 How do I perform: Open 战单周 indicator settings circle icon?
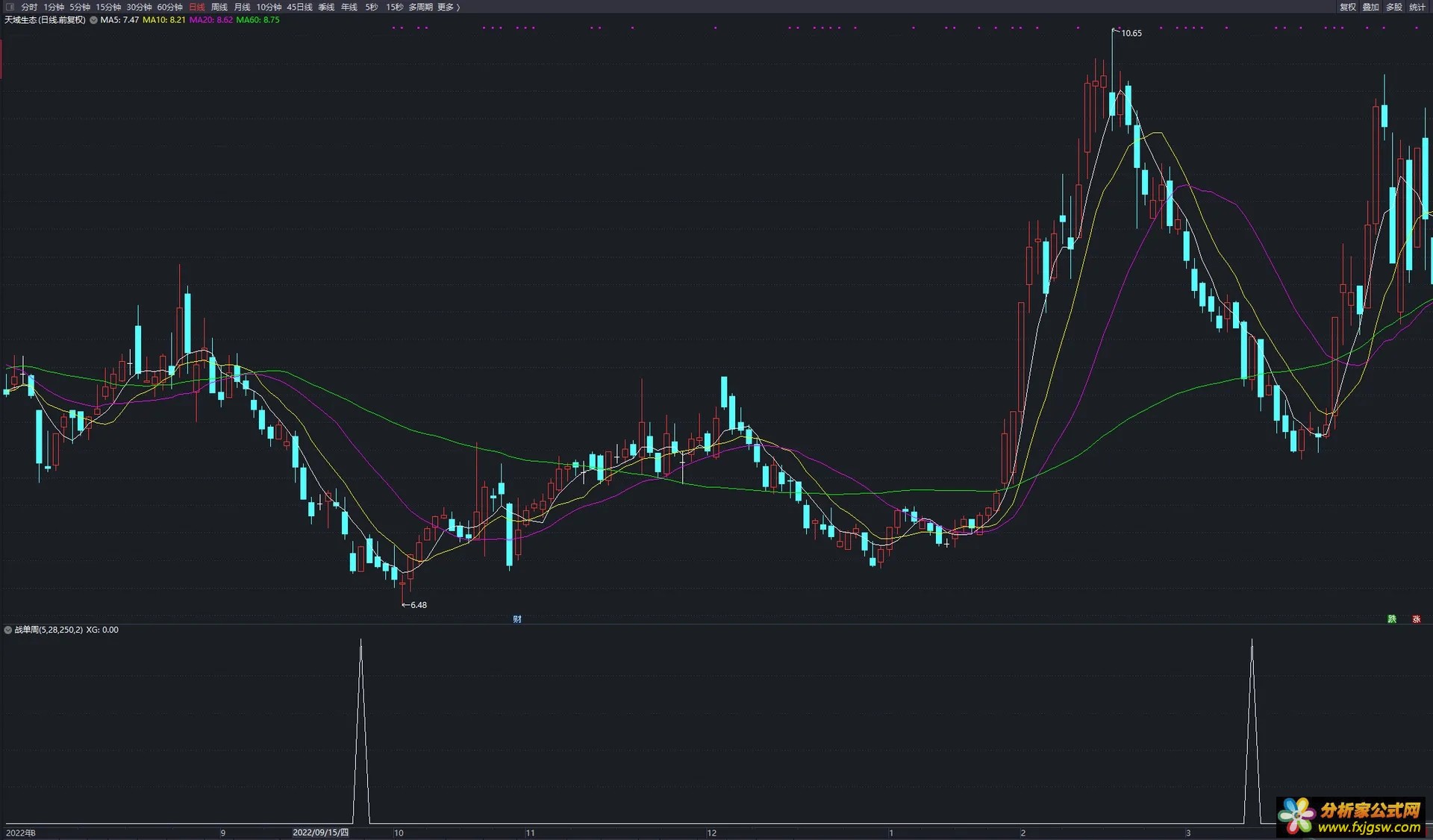click(x=8, y=630)
